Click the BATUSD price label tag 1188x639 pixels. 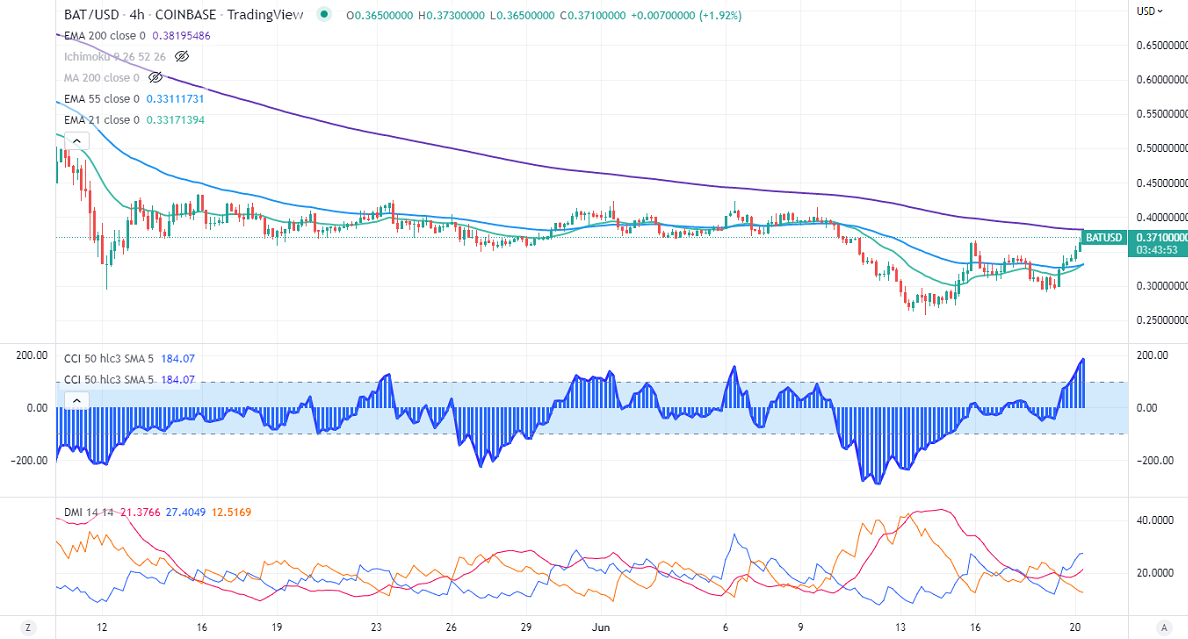pyautogui.click(x=1104, y=237)
